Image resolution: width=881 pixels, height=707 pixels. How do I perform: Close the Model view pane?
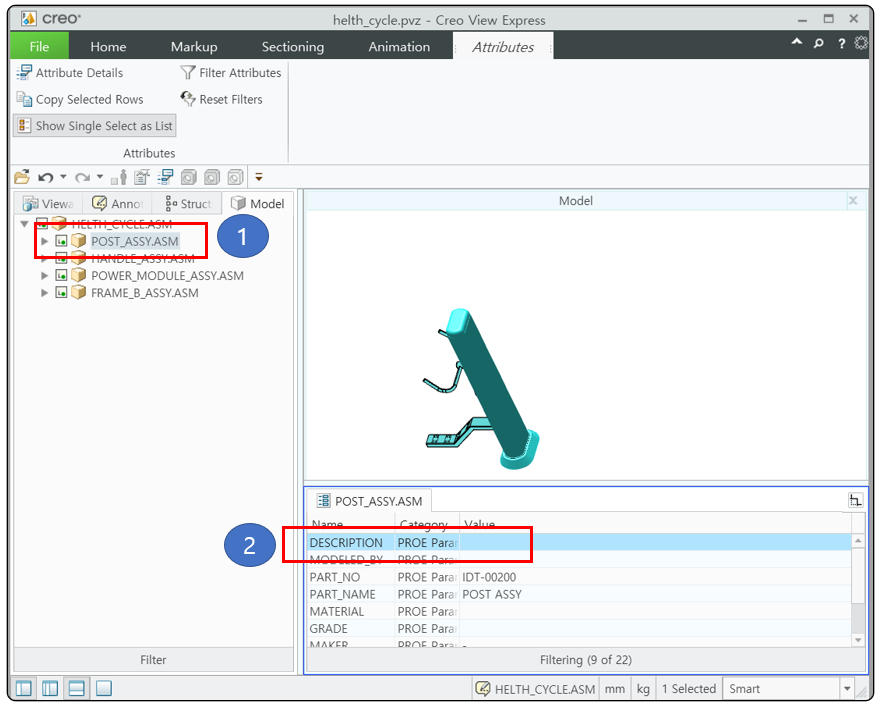click(x=853, y=201)
